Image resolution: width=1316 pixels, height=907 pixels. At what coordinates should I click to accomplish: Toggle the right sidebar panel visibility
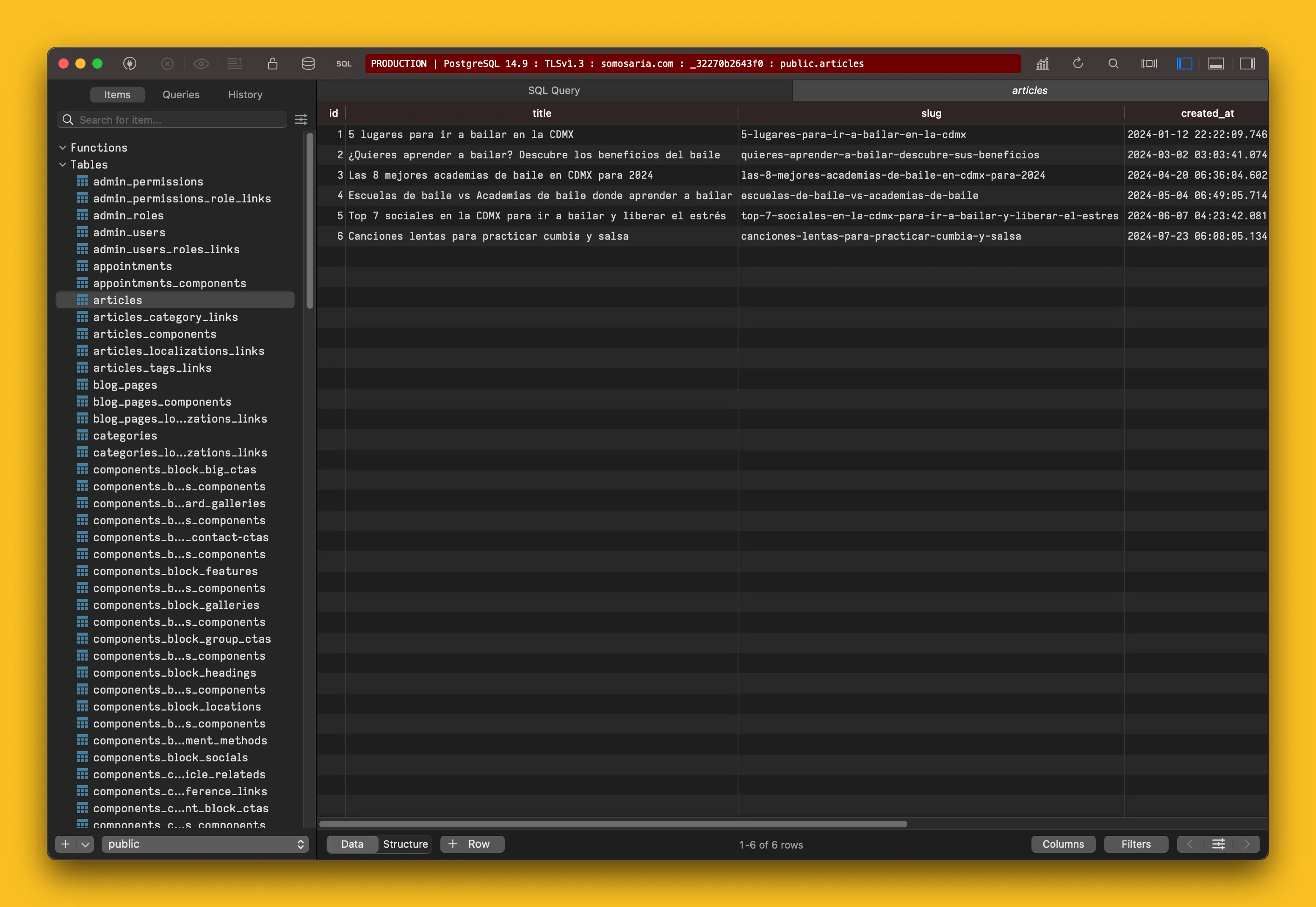pos(1247,64)
